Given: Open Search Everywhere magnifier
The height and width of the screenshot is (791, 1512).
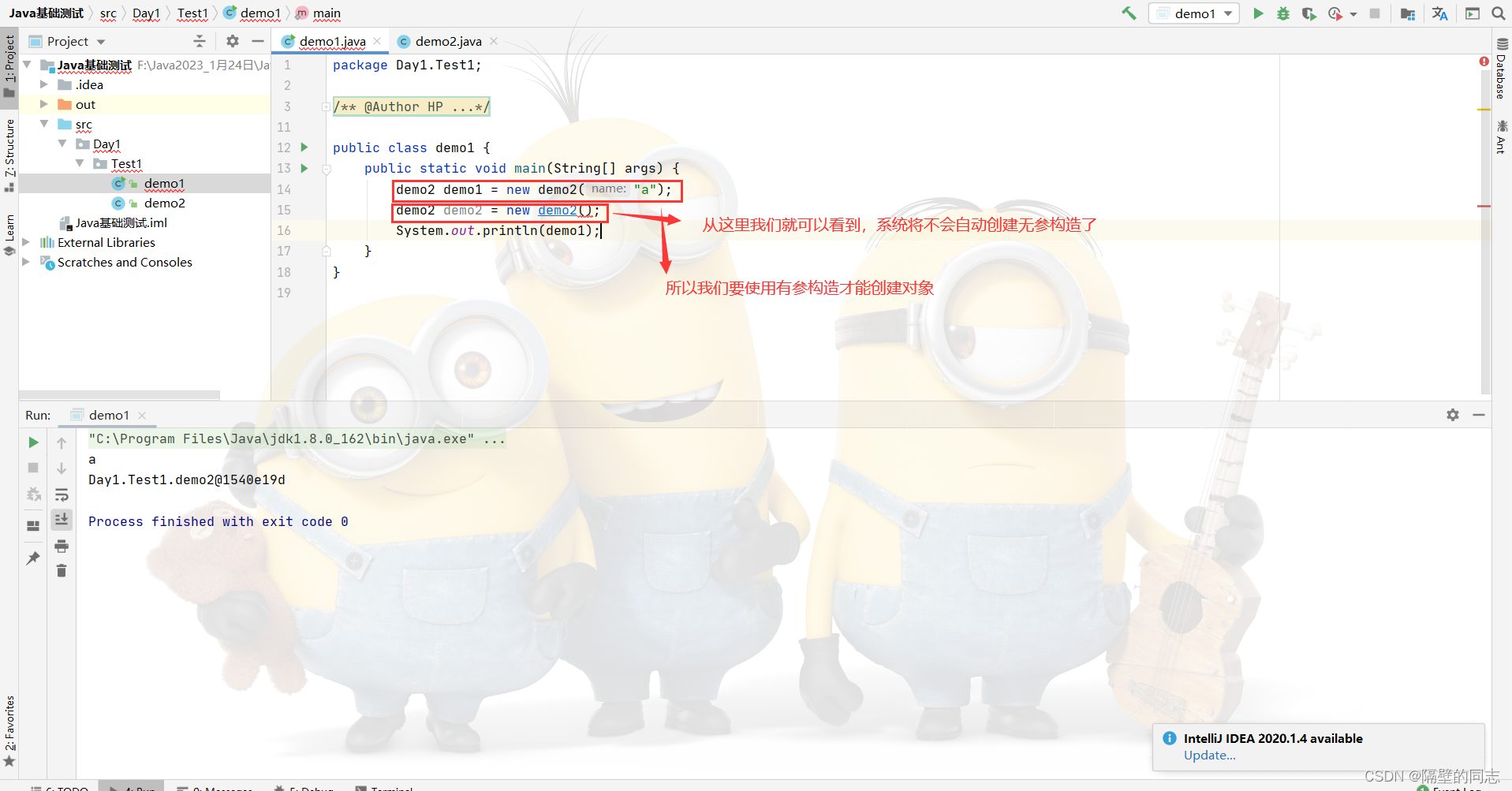Looking at the screenshot, I should pos(1498,13).
